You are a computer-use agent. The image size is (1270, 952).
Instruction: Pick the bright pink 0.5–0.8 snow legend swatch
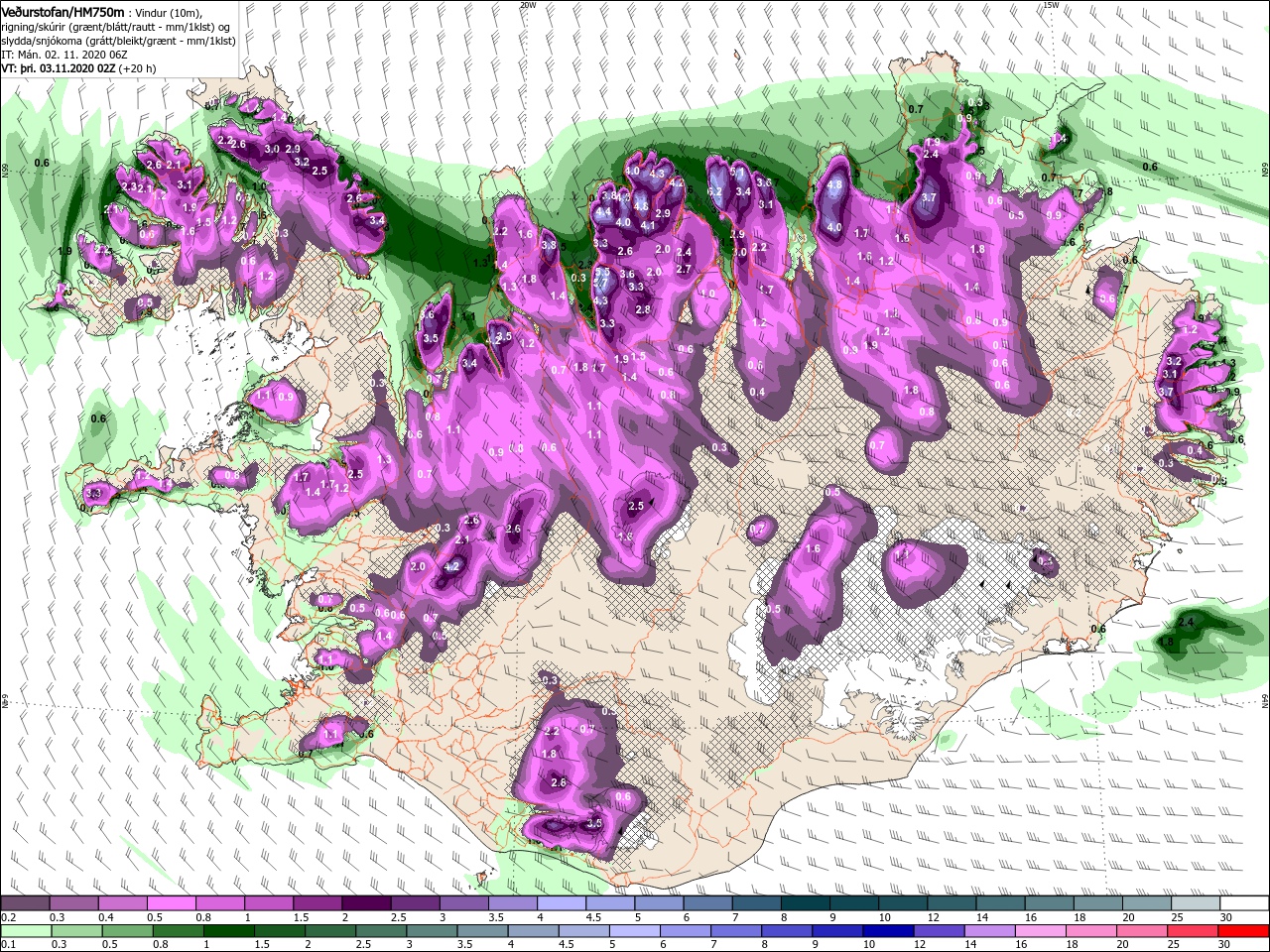coord(171,903)
